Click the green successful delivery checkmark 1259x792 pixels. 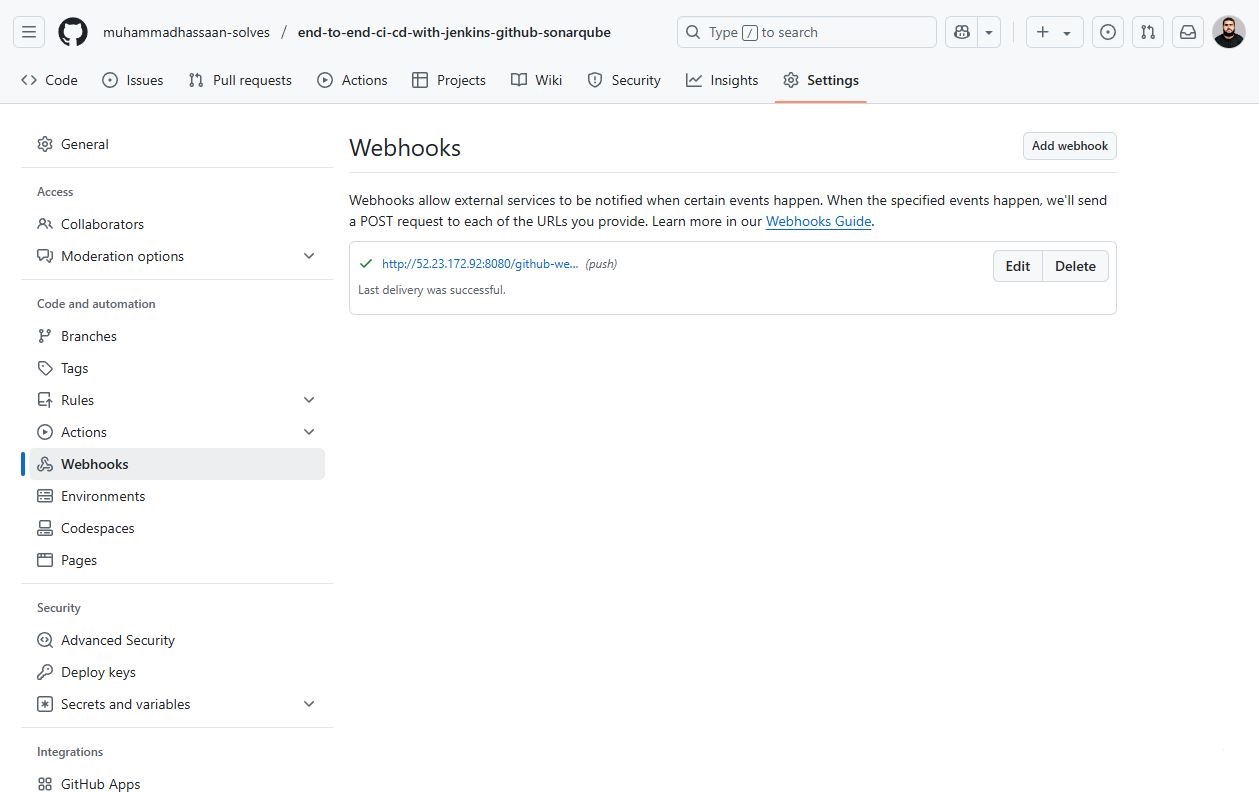click(x=366, y=264)
